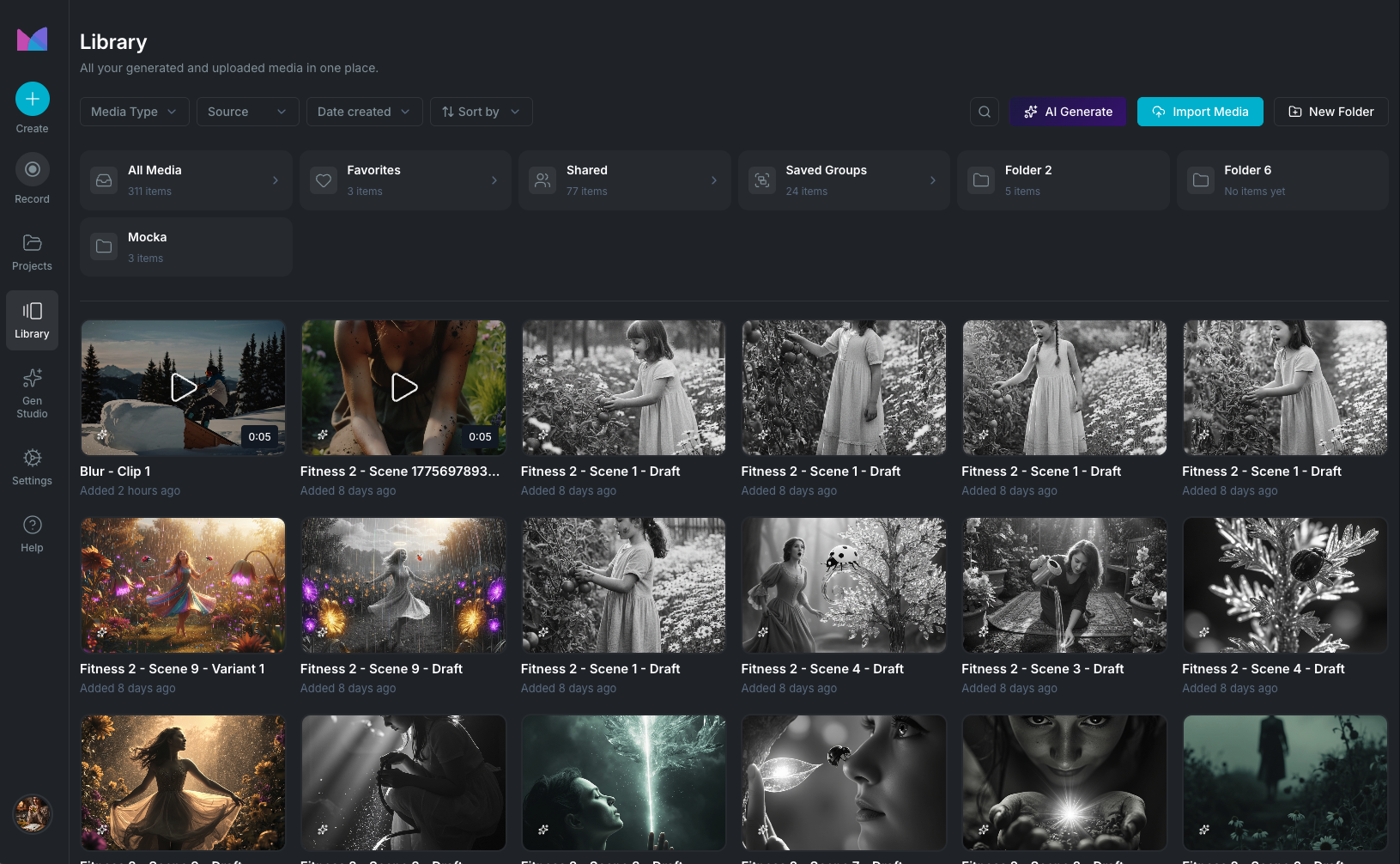The width and height of the screenshot is (1400, 864).
Task: Play the Blur - Clip 1 video
Action: (x=183, y=387)
